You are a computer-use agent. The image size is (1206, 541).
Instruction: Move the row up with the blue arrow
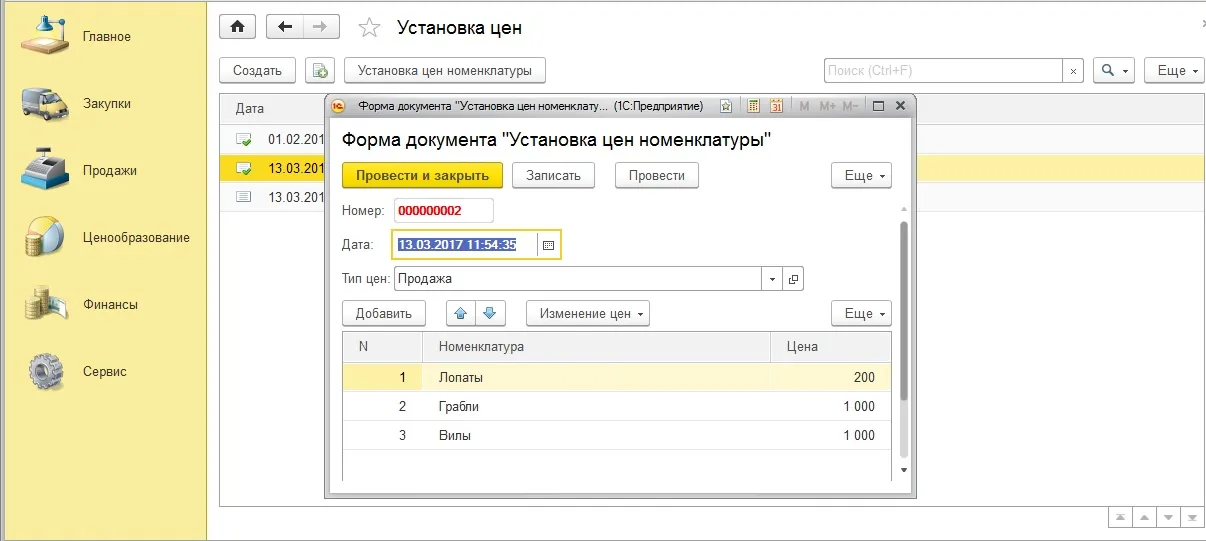pyautogui.click(x=461, y=313)
